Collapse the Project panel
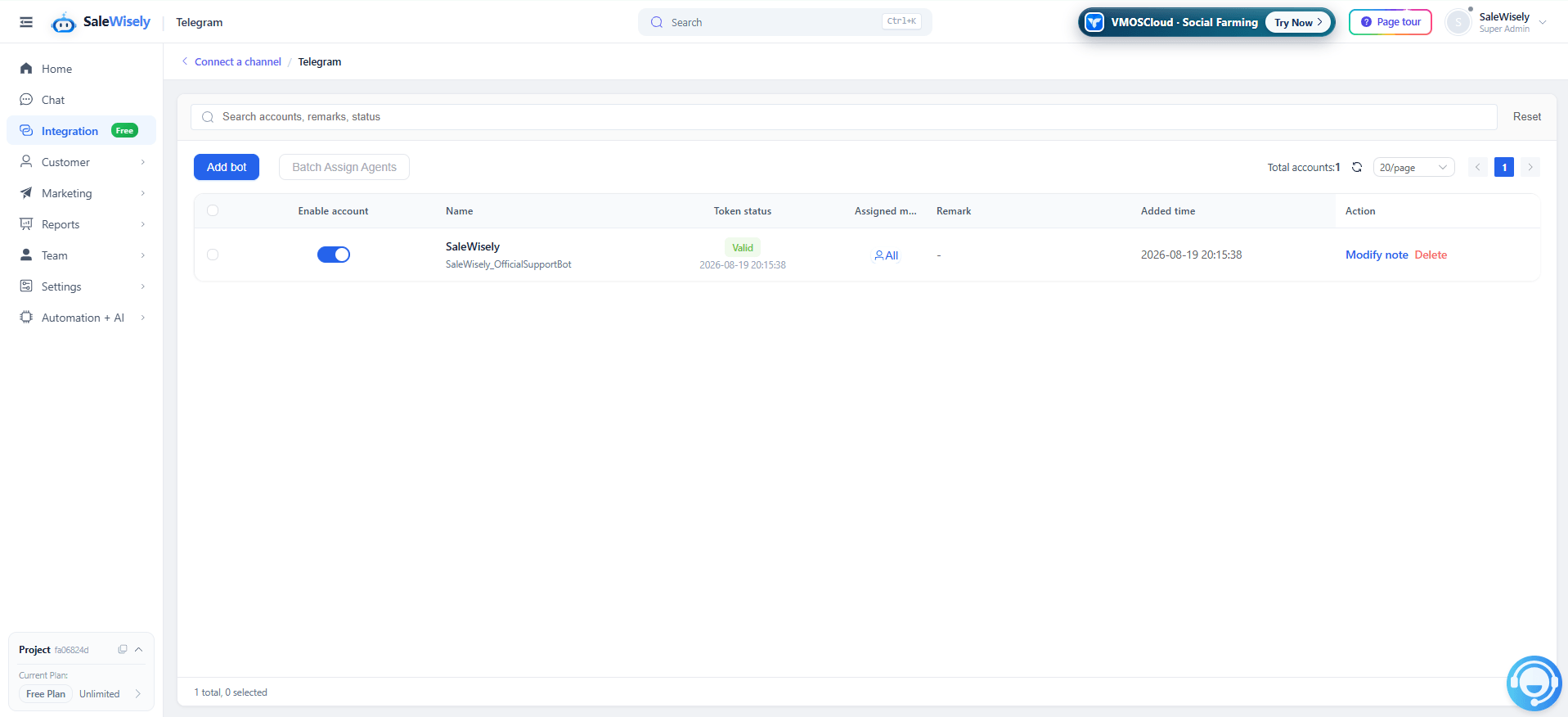Viewport: 1568px width, 717px height. pos(139,649)
